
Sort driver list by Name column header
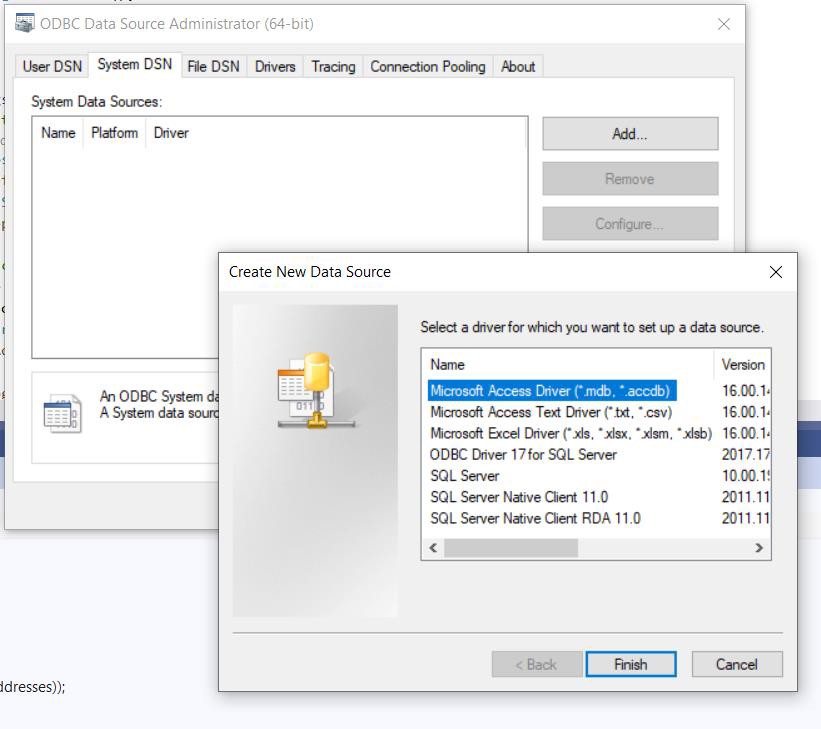click(x=448, y=365)
